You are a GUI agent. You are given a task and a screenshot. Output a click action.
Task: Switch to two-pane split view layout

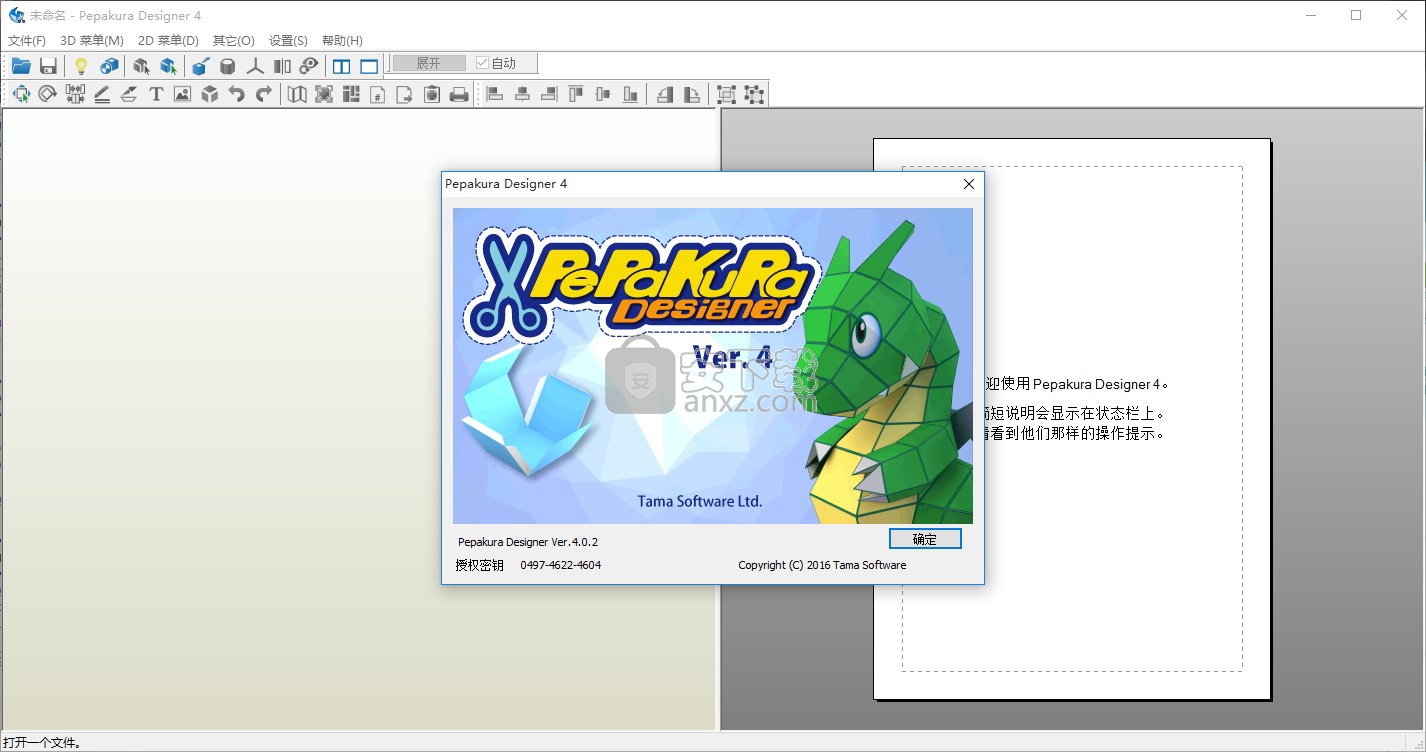[342, 66]
